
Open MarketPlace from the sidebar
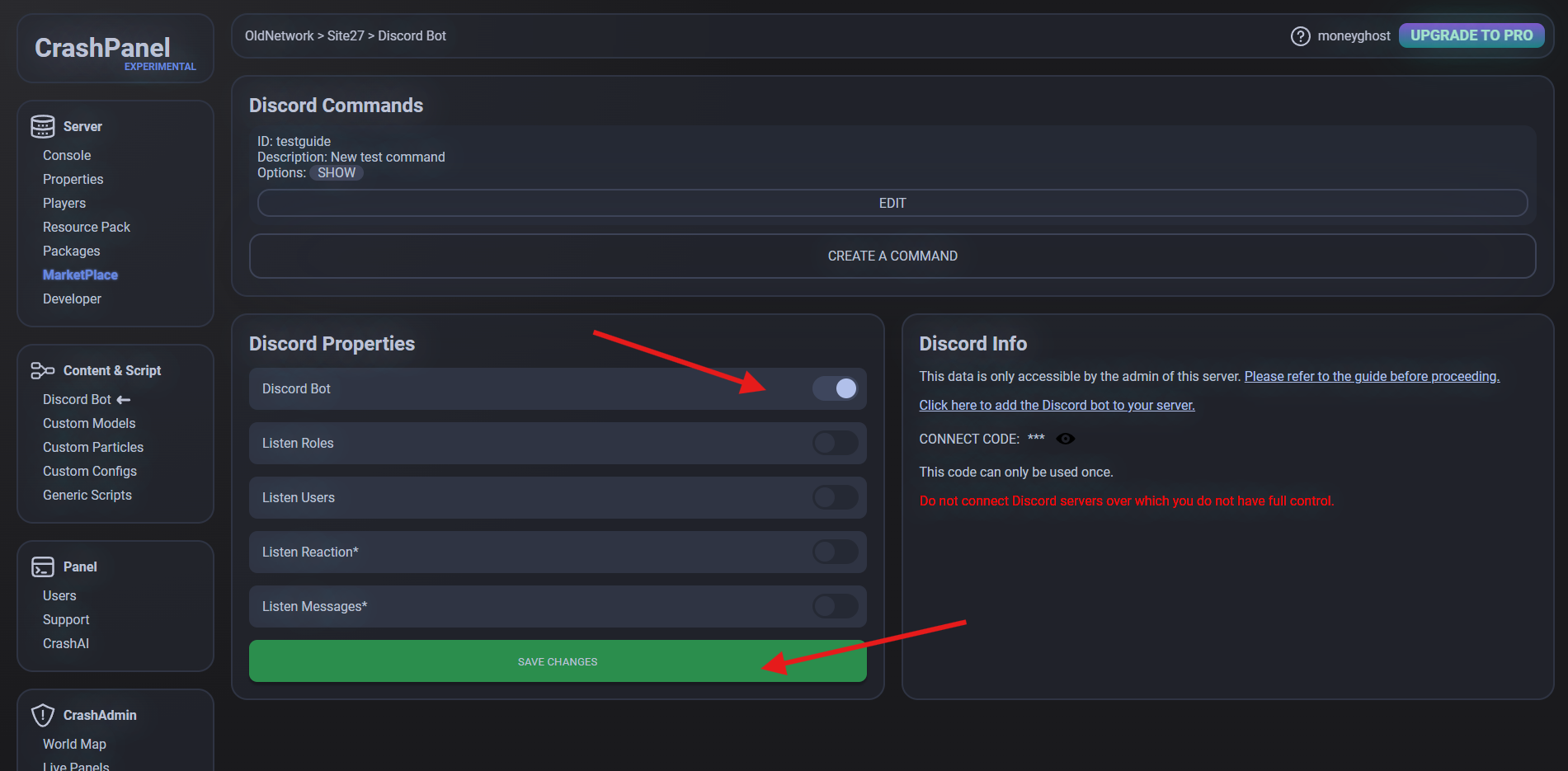[80, 275]
